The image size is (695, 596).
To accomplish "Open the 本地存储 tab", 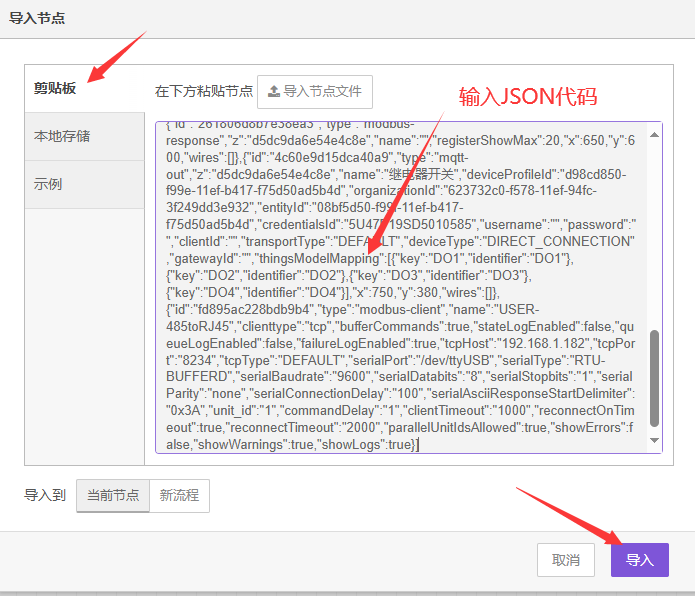I will (x=62, y=136).
